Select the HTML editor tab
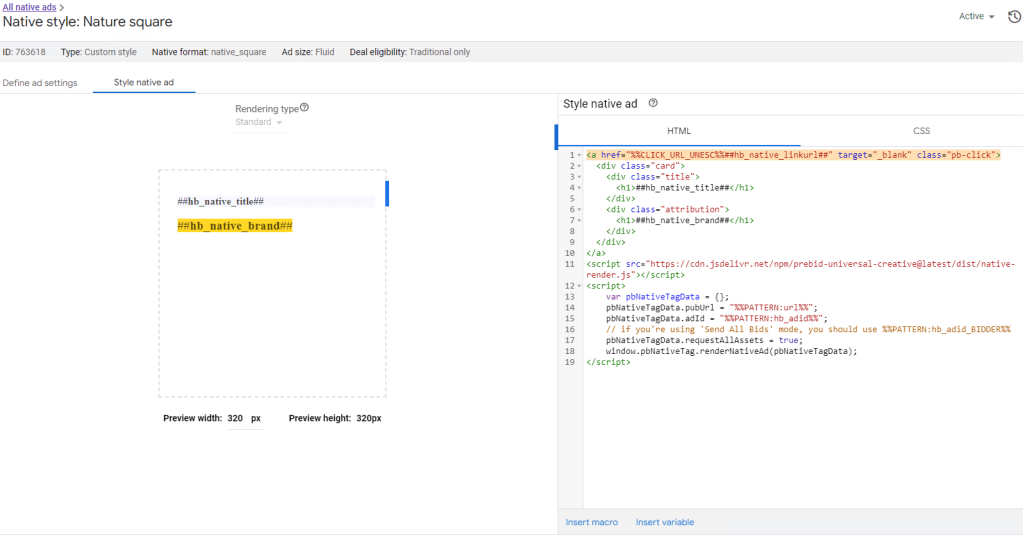 click(678, 131)
